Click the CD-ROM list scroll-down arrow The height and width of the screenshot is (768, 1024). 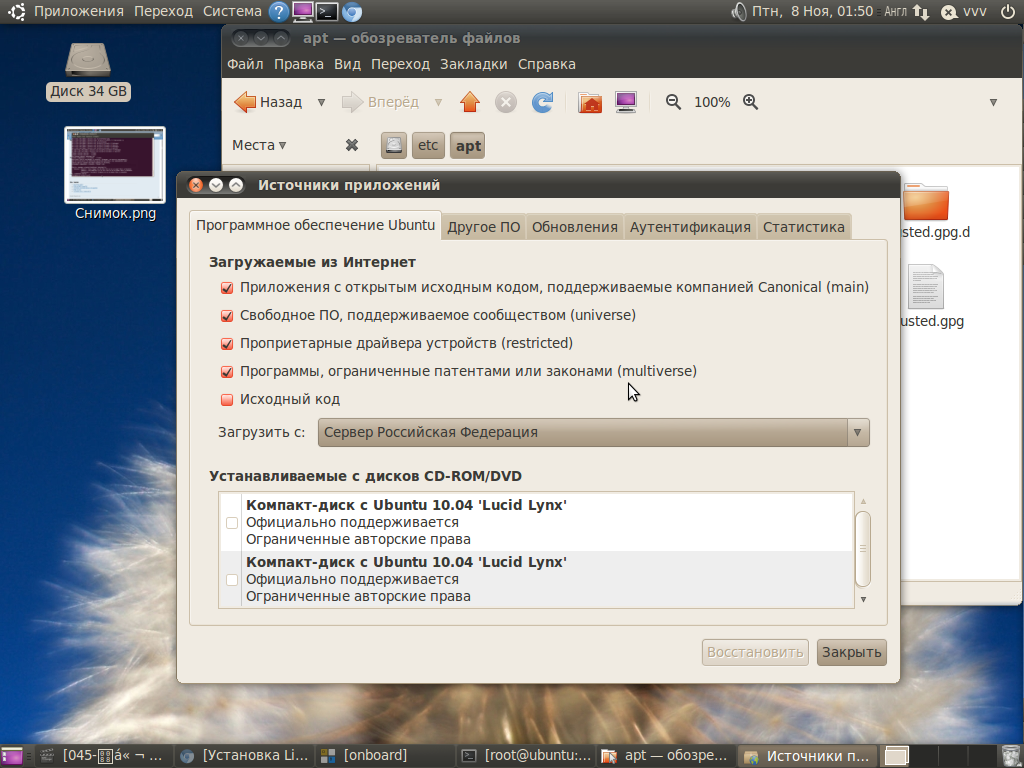(x=863, y=599)
